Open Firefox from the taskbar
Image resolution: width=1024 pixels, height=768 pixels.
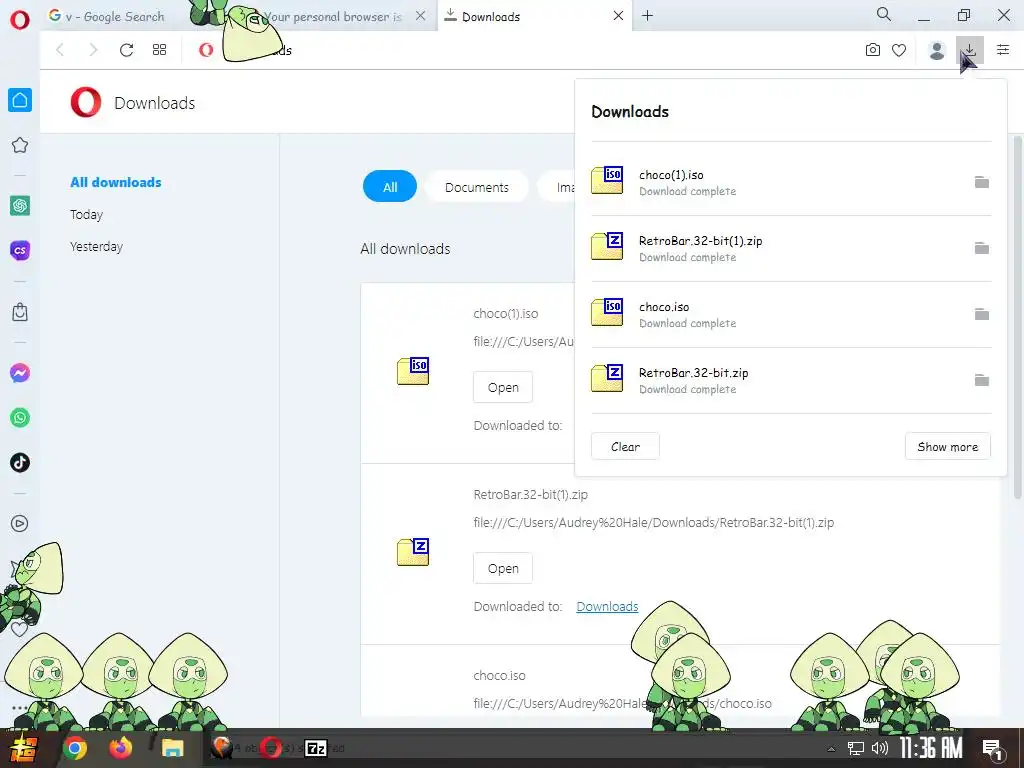[120, 748]
